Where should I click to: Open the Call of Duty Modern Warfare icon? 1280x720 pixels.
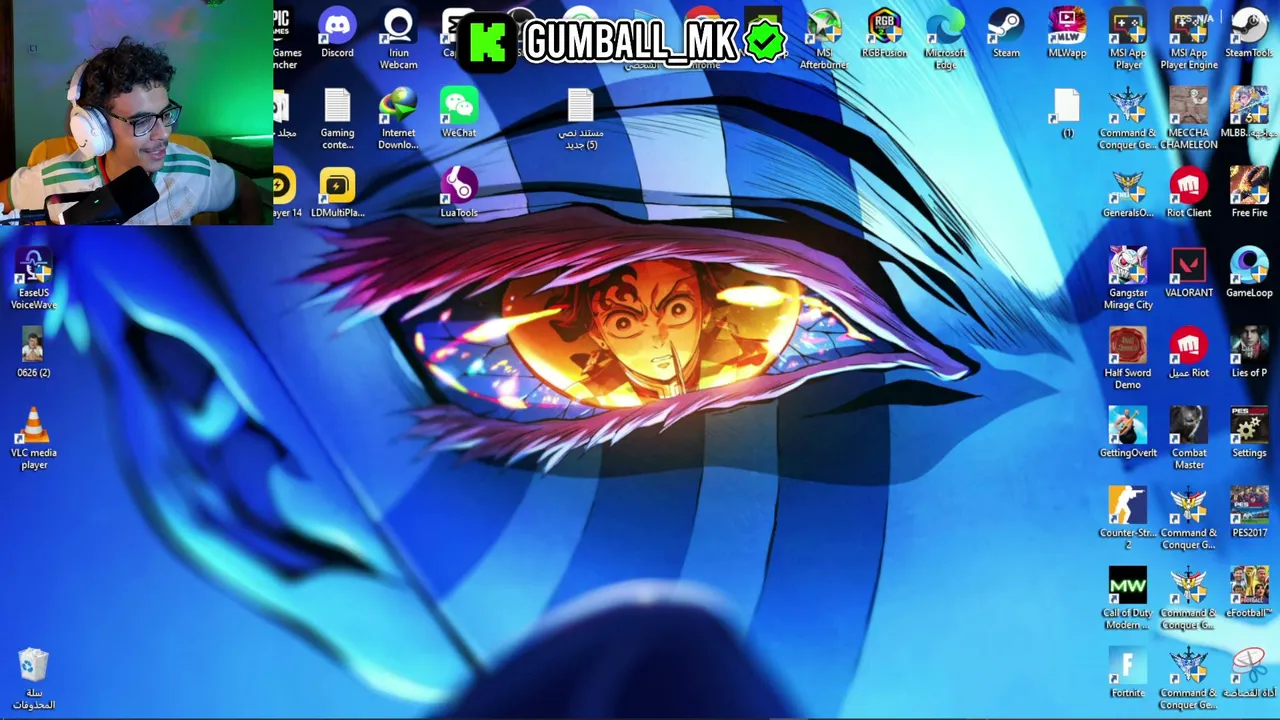(x=1128, y=599)
